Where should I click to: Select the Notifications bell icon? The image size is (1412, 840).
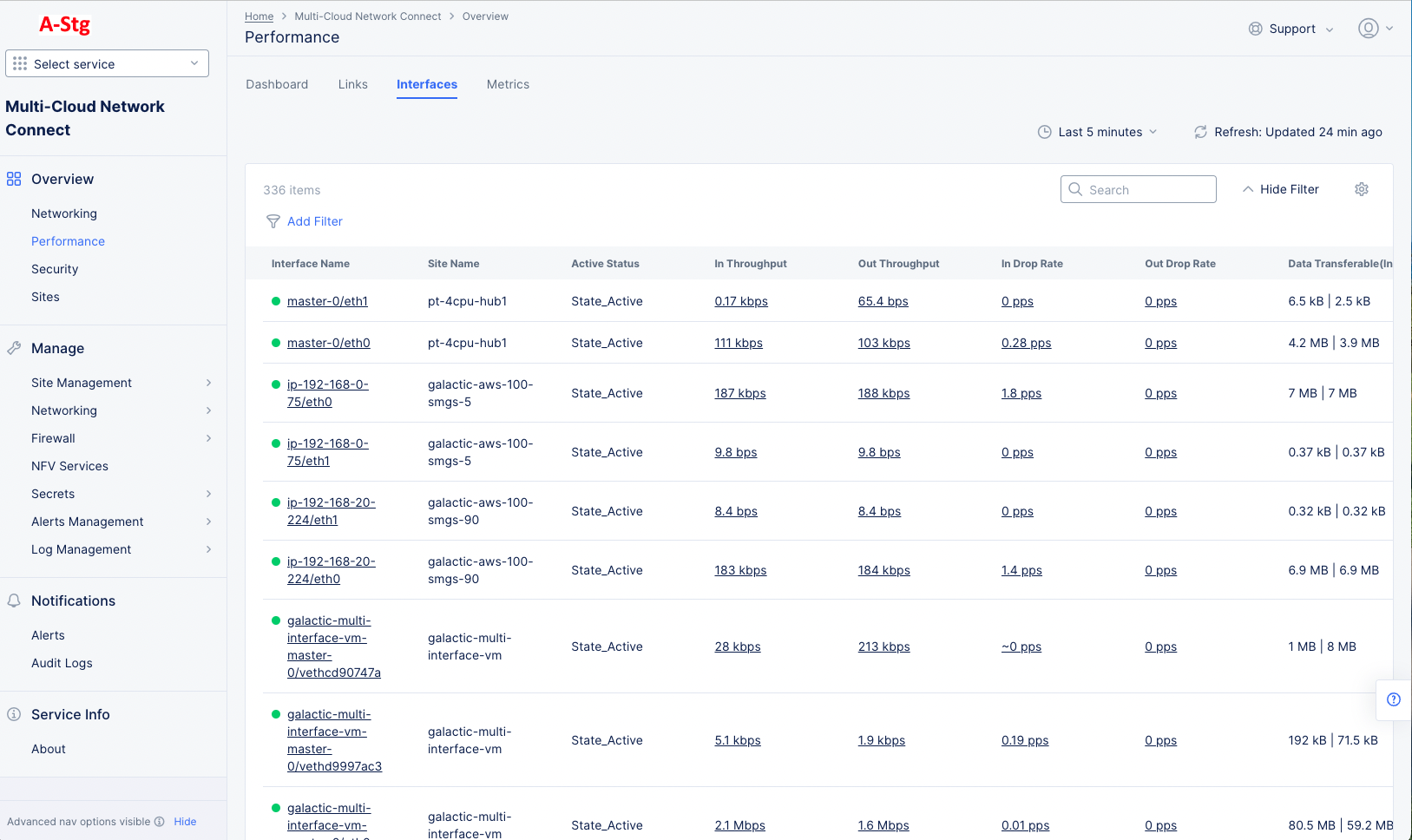click(x=13, y=600)
